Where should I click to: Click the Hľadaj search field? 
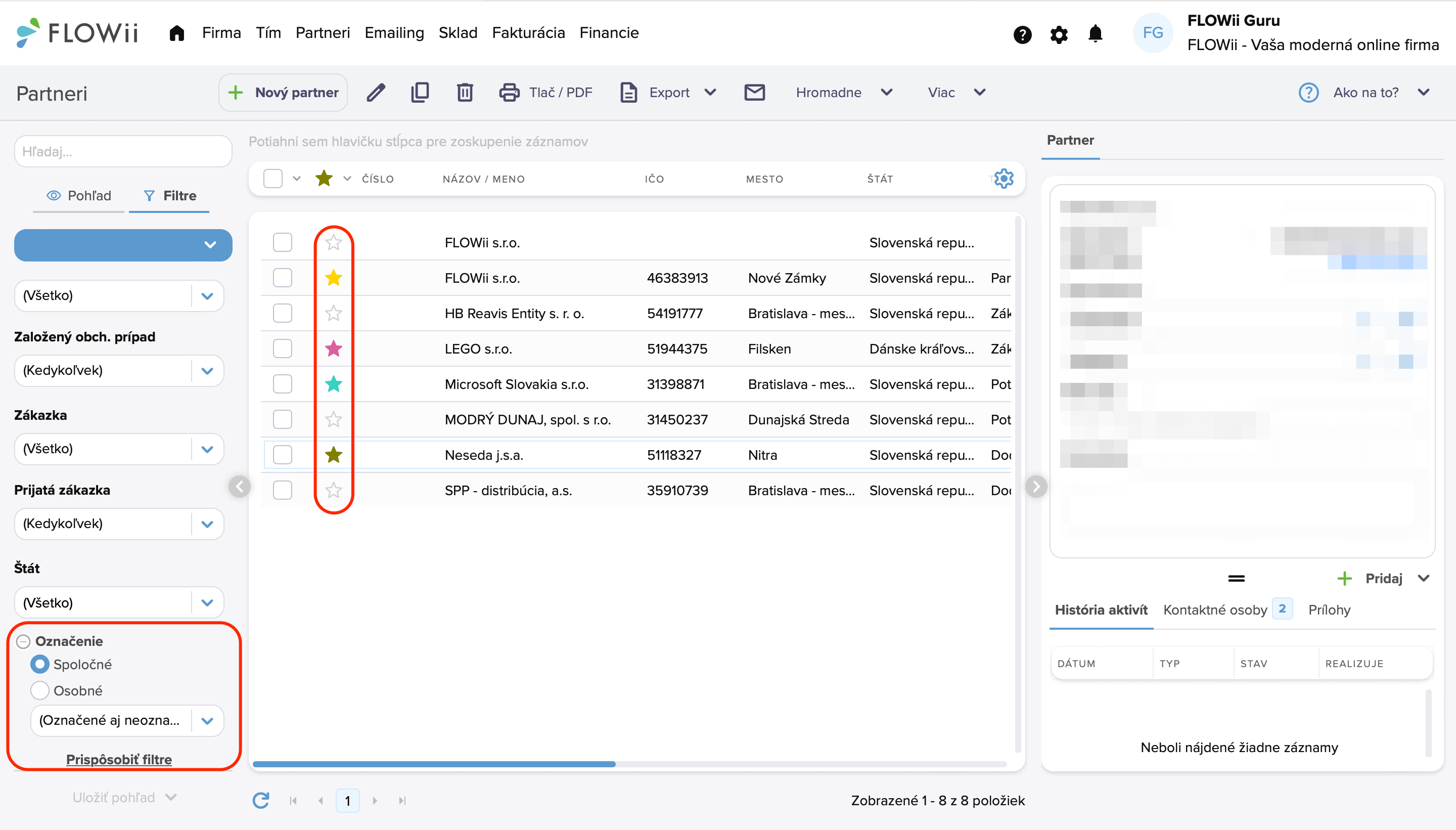(x=123, y=151)
